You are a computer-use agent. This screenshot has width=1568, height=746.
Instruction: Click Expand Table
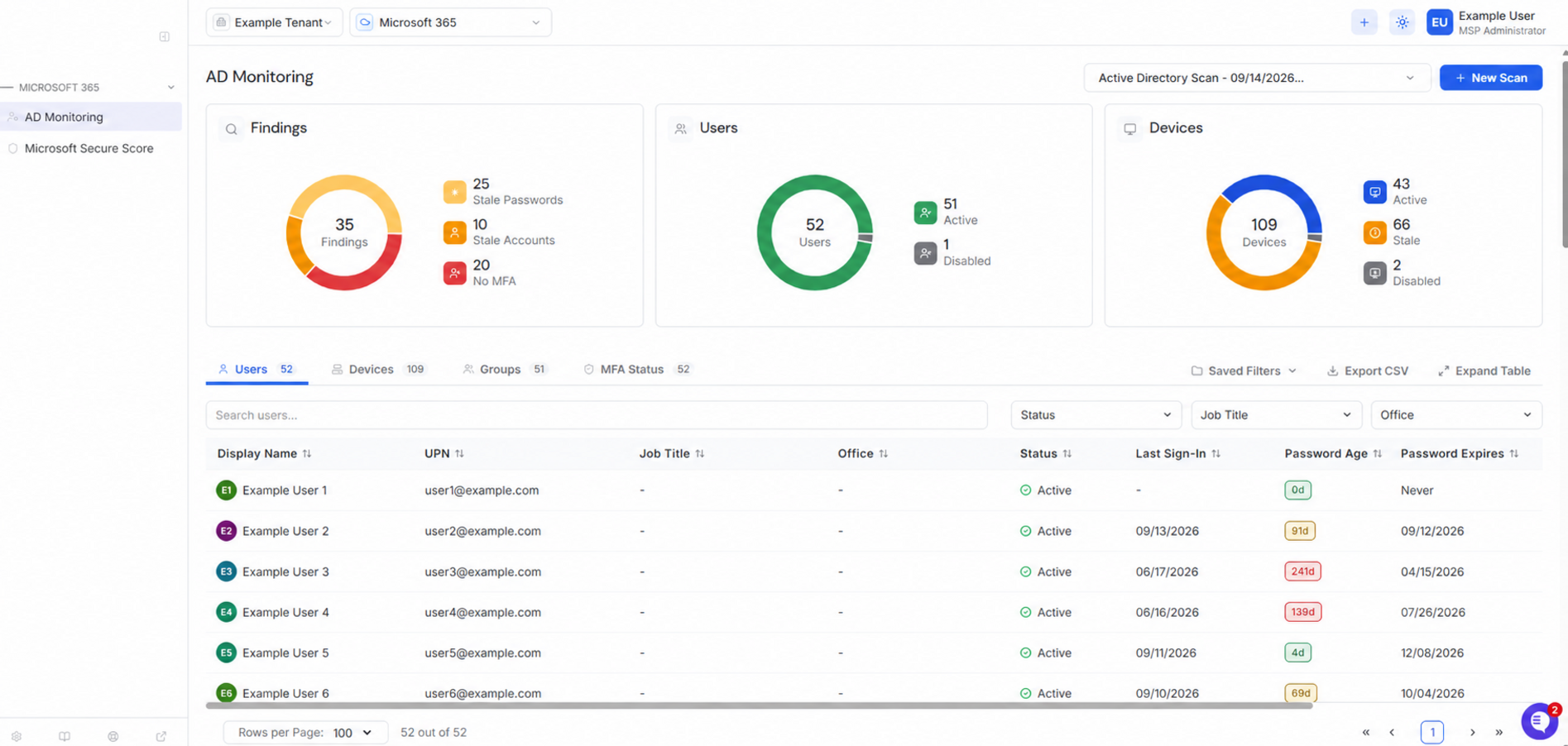(x=1484, y=371)
